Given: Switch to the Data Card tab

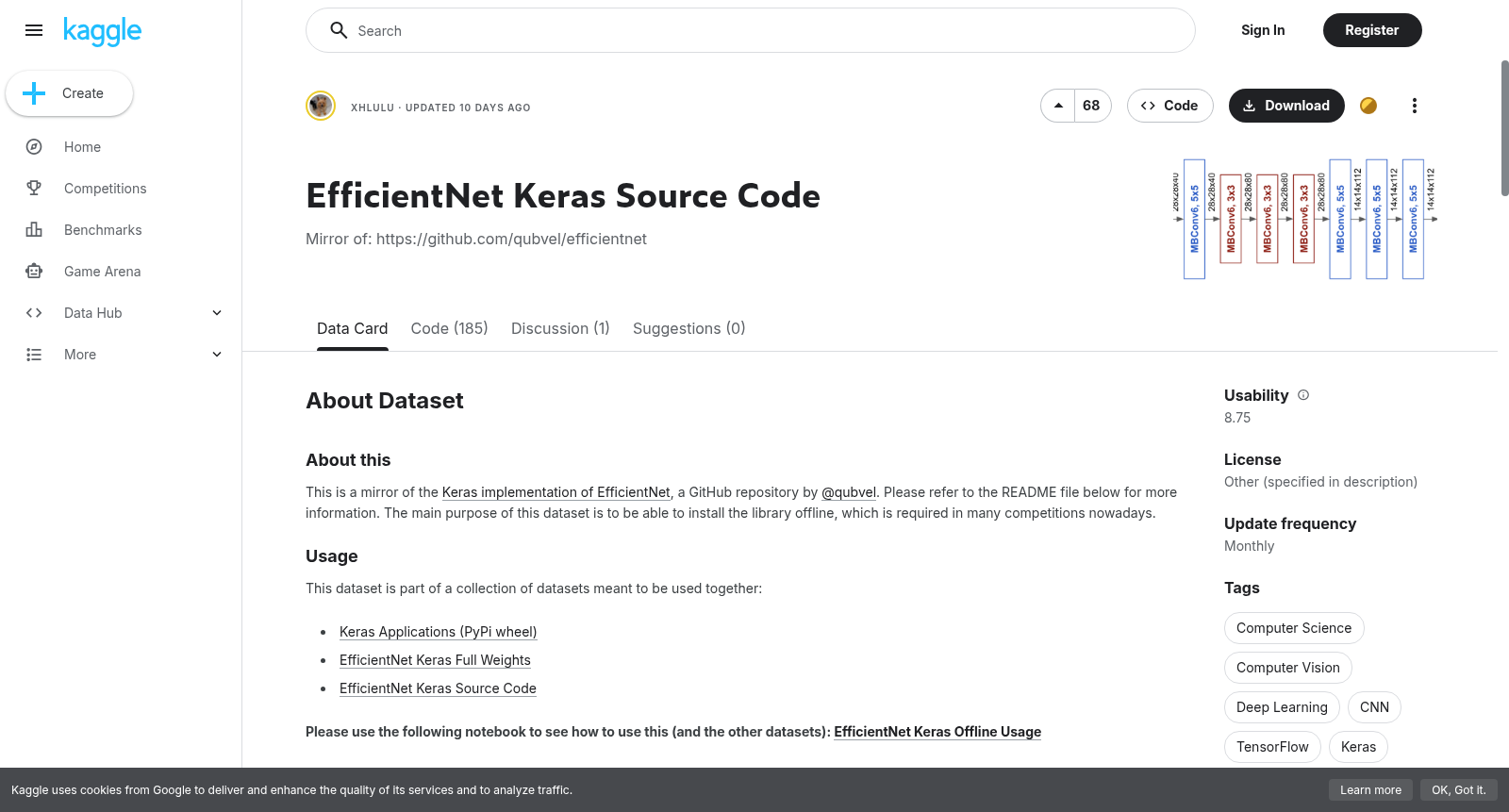Looking at the screenshot, I should tap(352, 328).
